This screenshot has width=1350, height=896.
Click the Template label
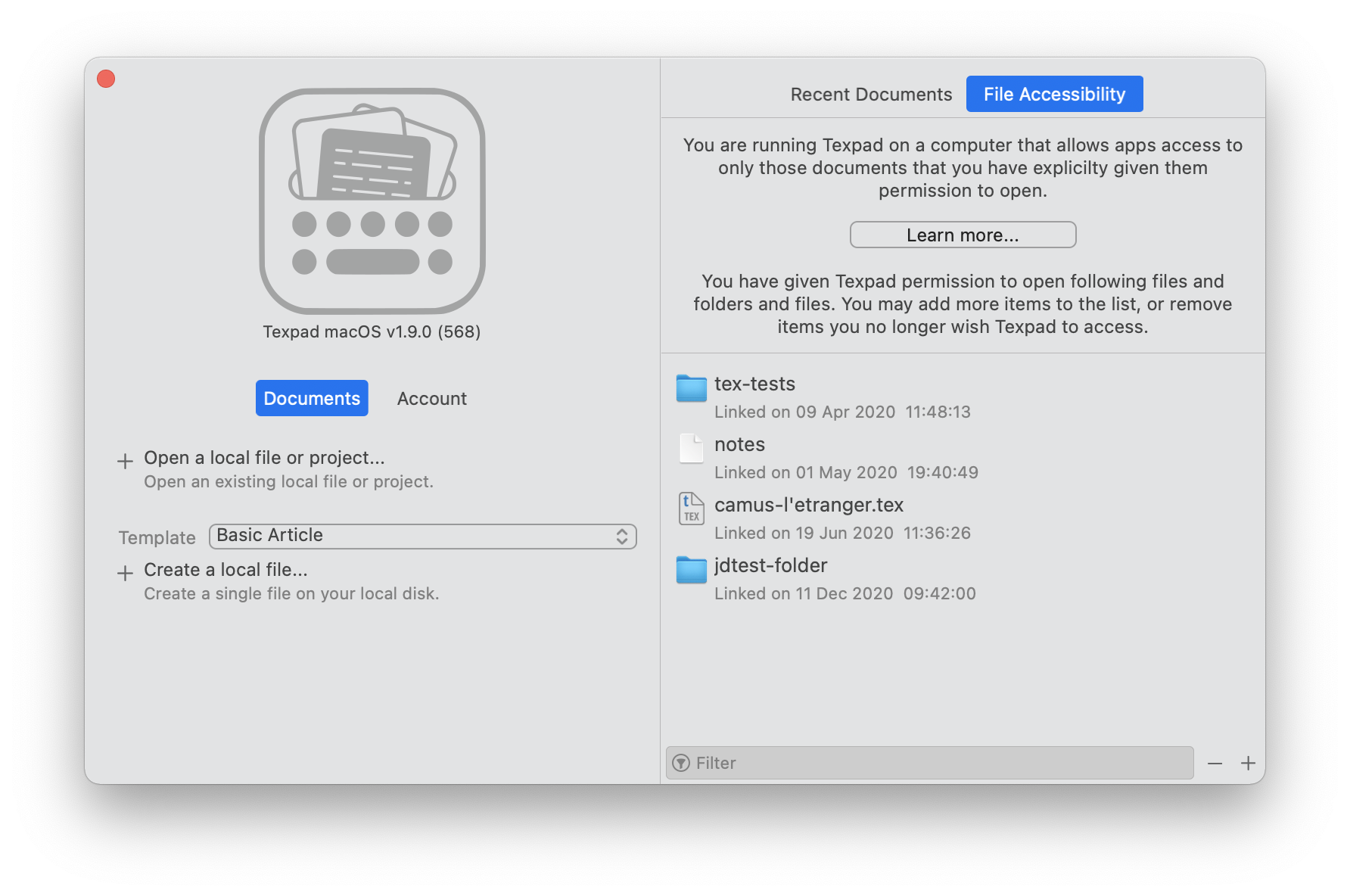click(157, 537)
